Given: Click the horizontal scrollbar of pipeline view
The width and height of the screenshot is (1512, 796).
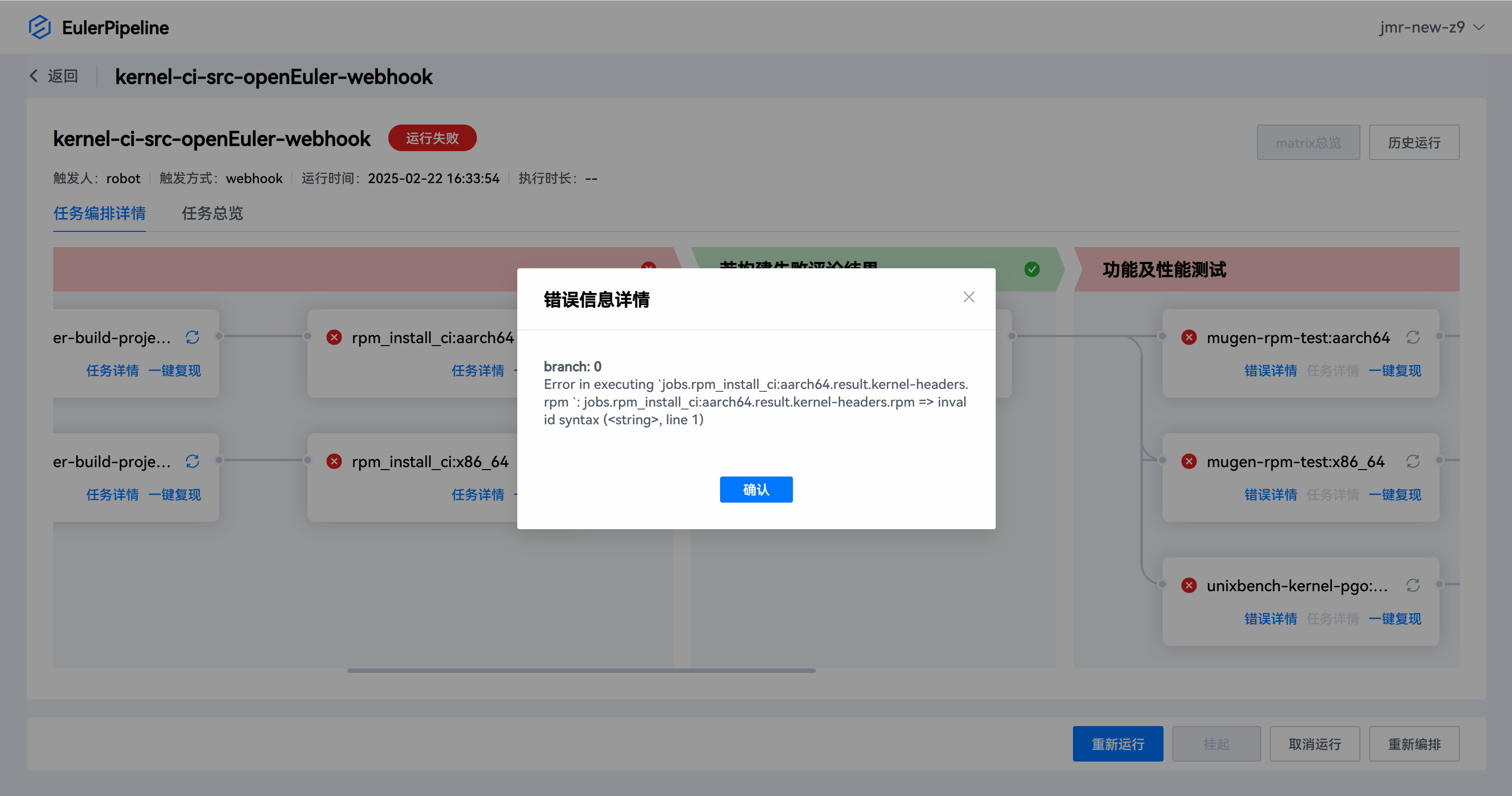Looking at the screenshot, I should 581,670.
